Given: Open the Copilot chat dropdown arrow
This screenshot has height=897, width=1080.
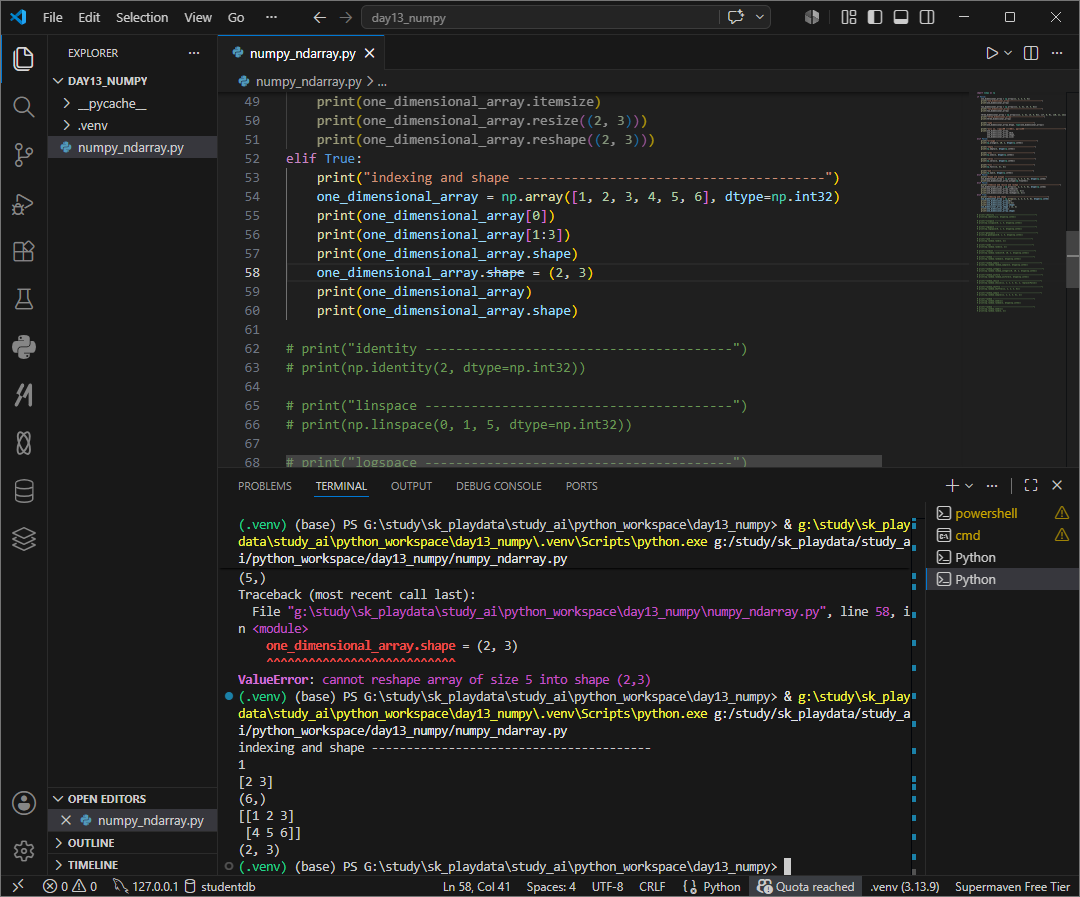Looking at the screenshot, I should point(760,17).
